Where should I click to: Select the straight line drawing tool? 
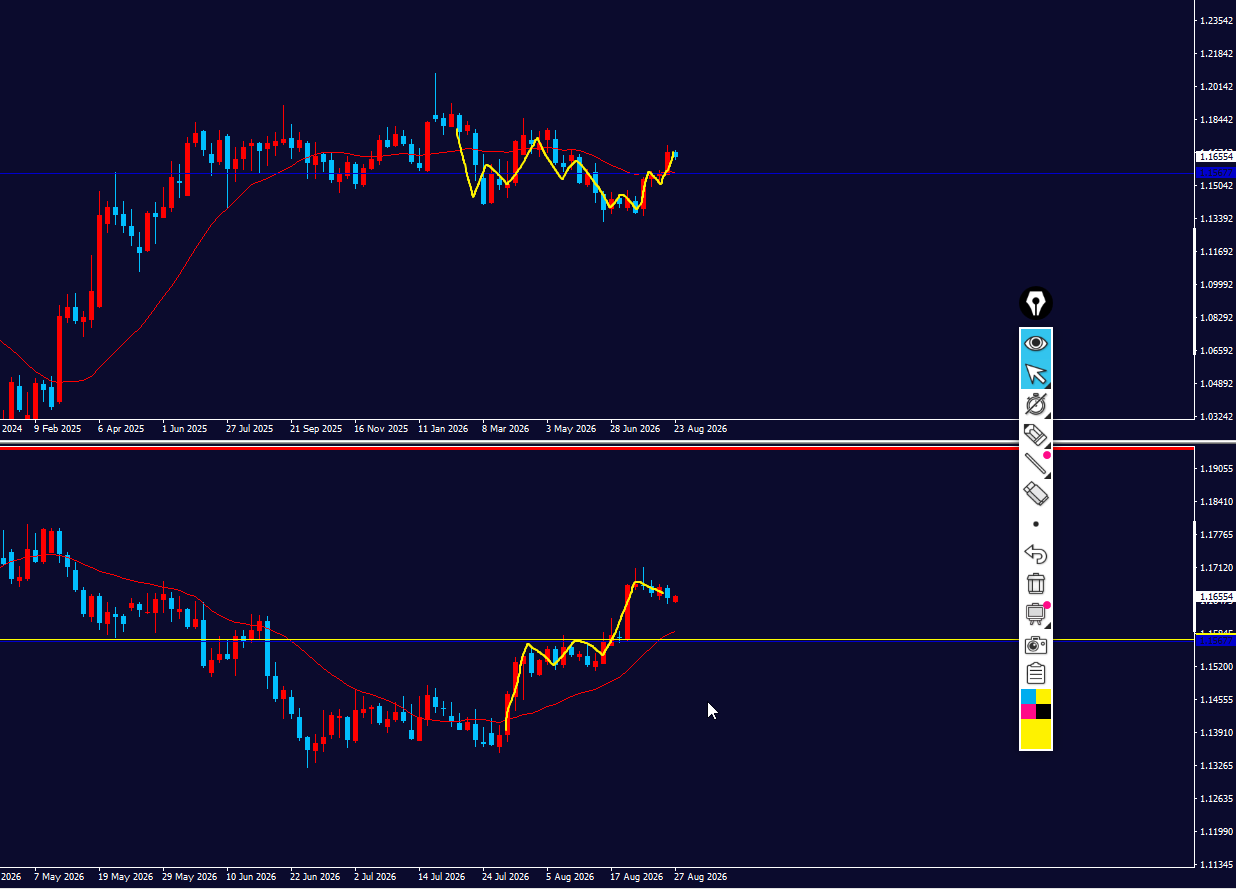(x=1036, y=464)
